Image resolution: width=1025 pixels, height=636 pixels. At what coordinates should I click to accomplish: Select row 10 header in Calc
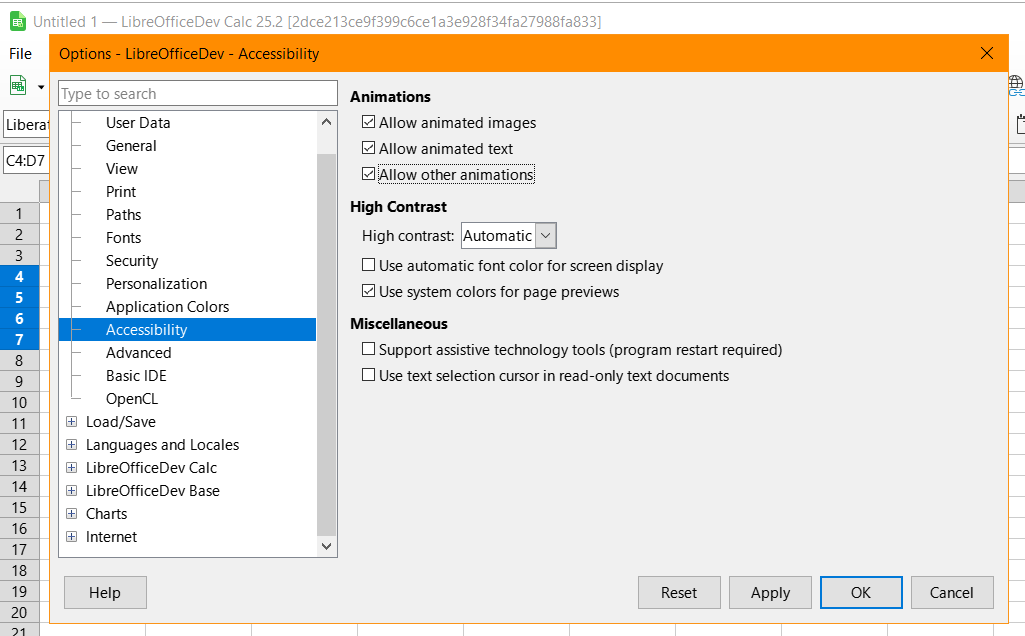click(20, 403)
